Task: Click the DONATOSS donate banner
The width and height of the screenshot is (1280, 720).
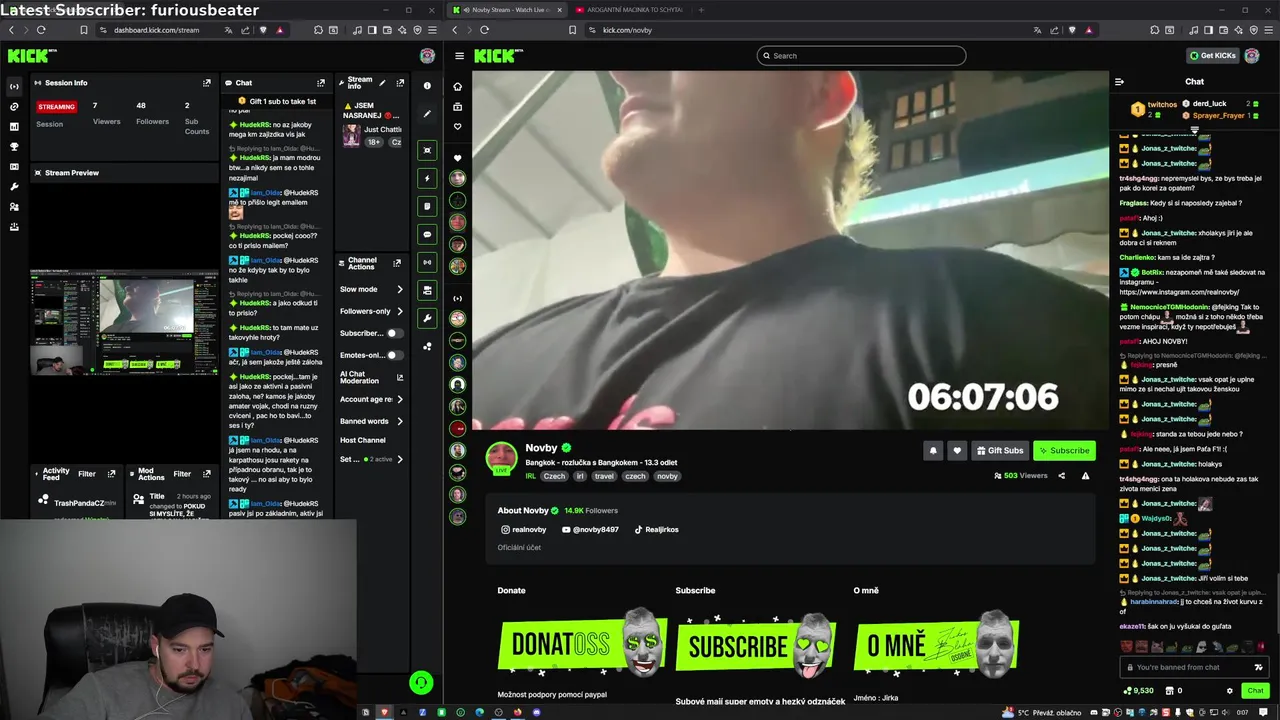Action: point(582,643)
